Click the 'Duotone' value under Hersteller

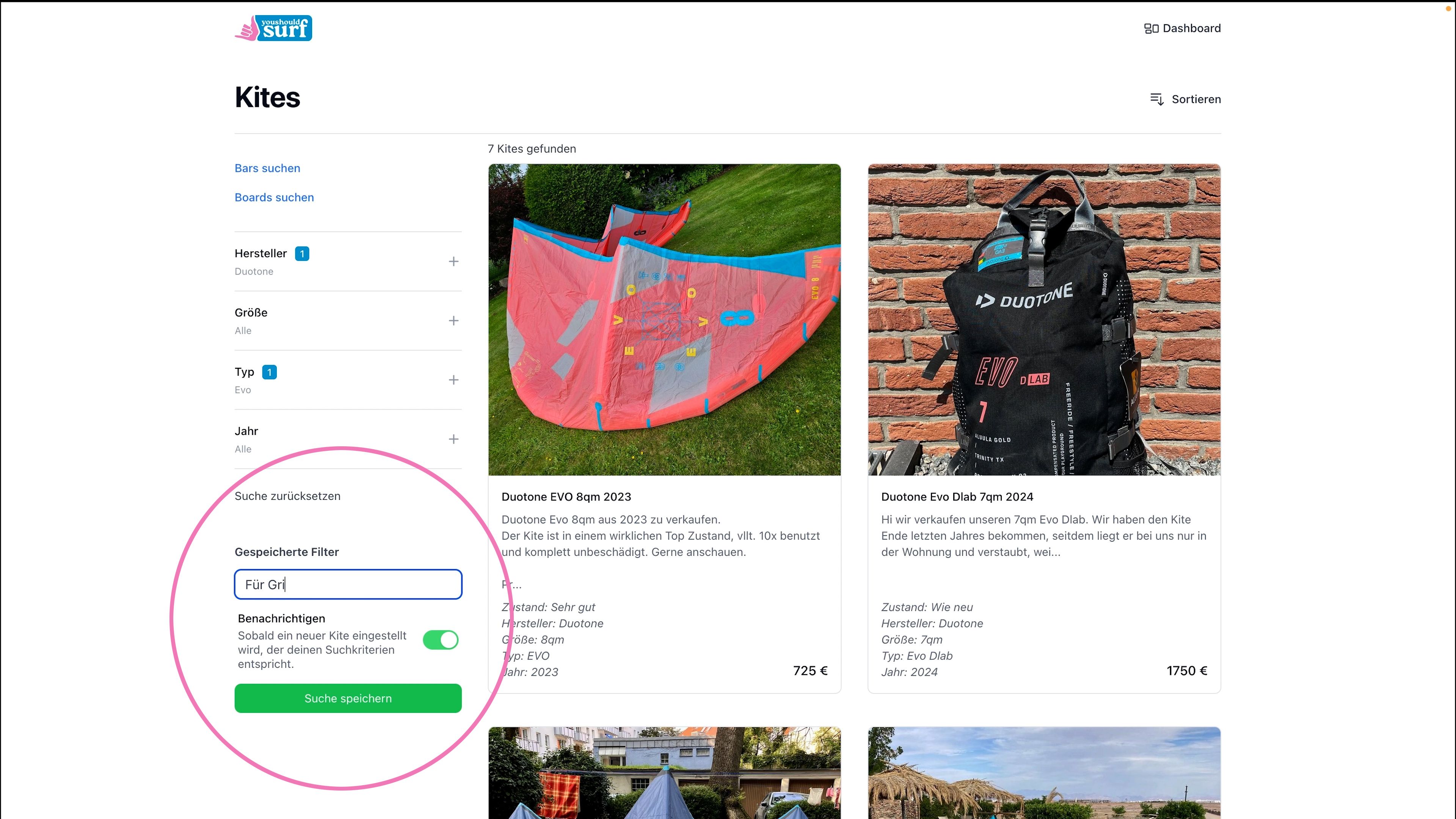tap(254, 271)
